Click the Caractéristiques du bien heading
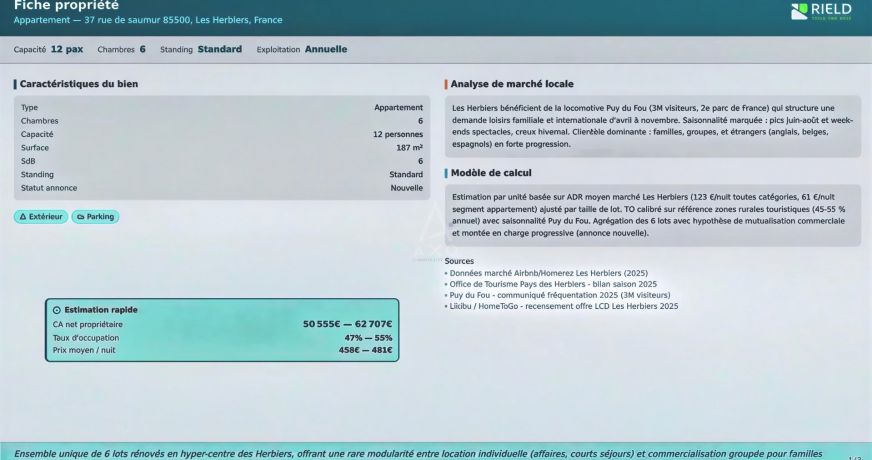This screenshot has width=872, height=460. [x=79, y=84]
